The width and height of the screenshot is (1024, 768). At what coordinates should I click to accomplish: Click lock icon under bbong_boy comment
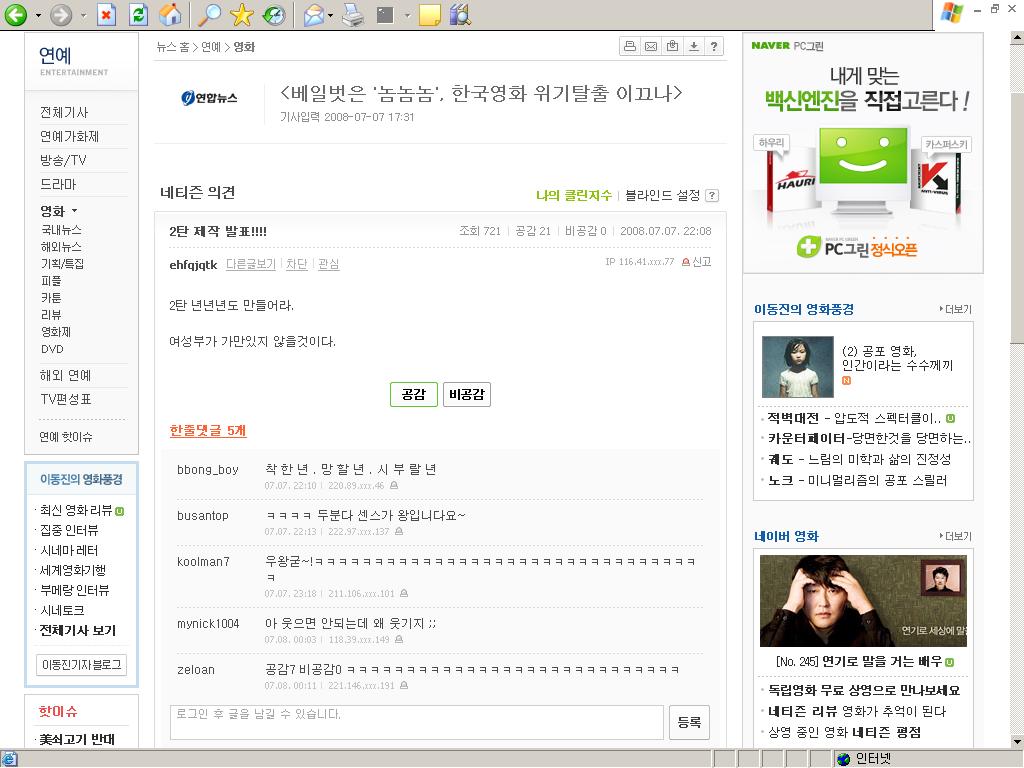(394, 485)
